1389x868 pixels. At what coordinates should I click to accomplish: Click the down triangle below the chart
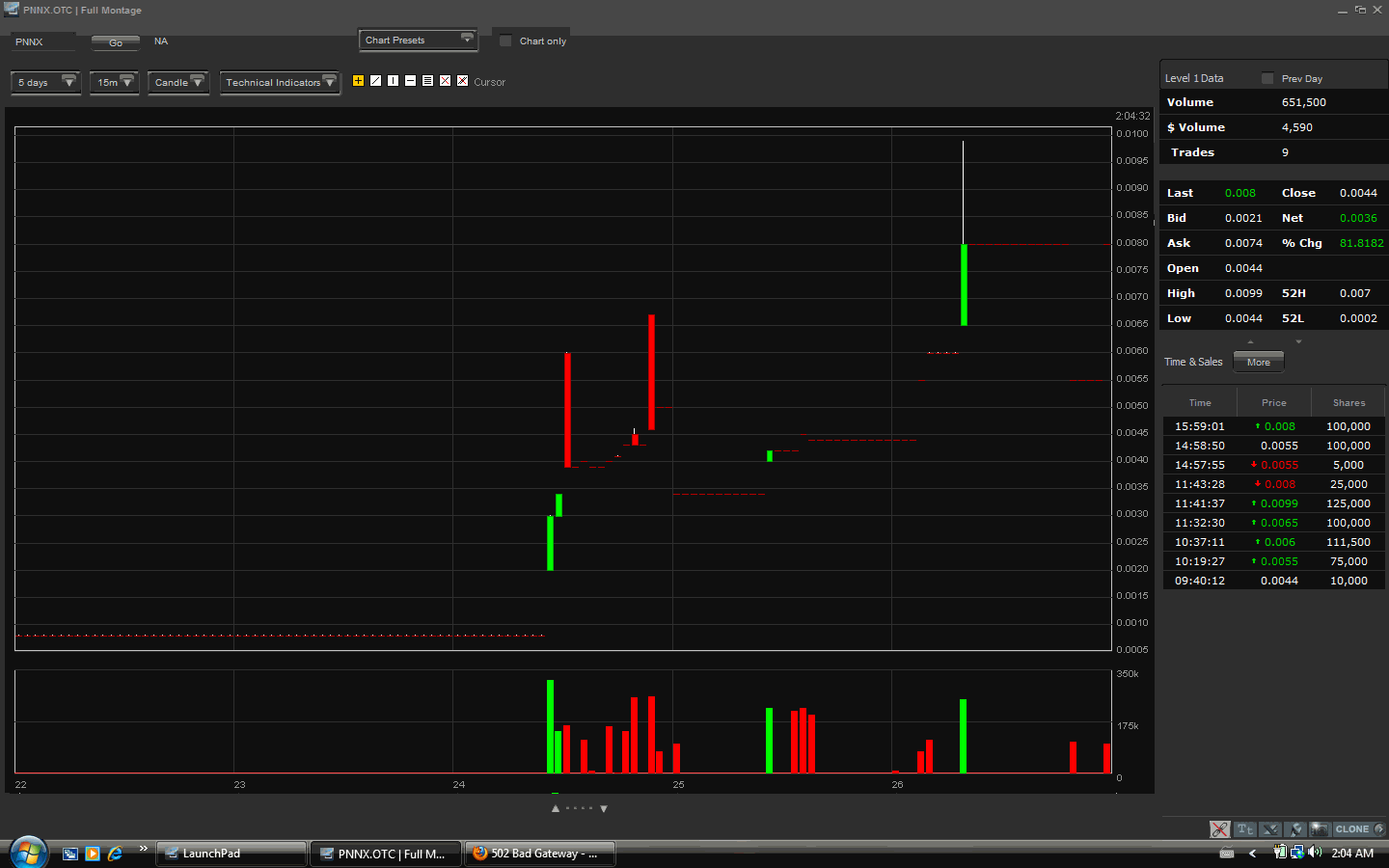click(x=604, y=809)
